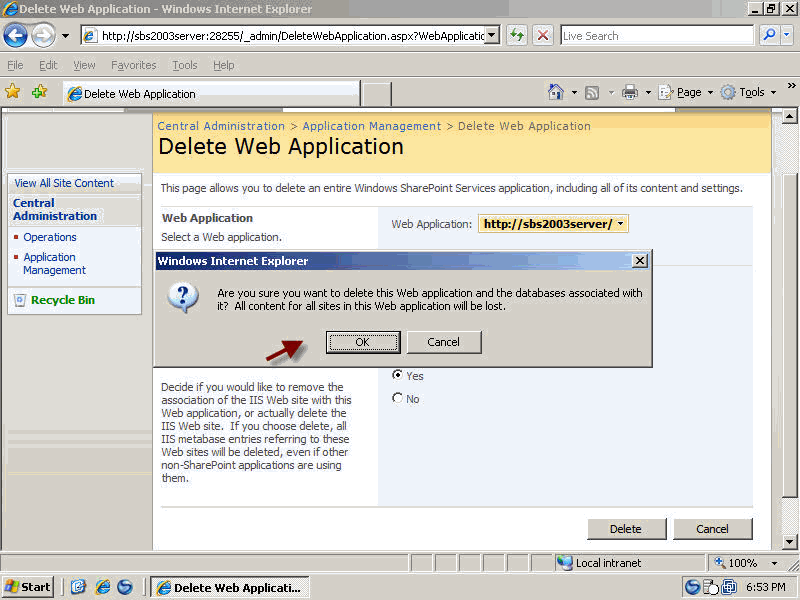Click the Search magnifier icon

(768, 35)
